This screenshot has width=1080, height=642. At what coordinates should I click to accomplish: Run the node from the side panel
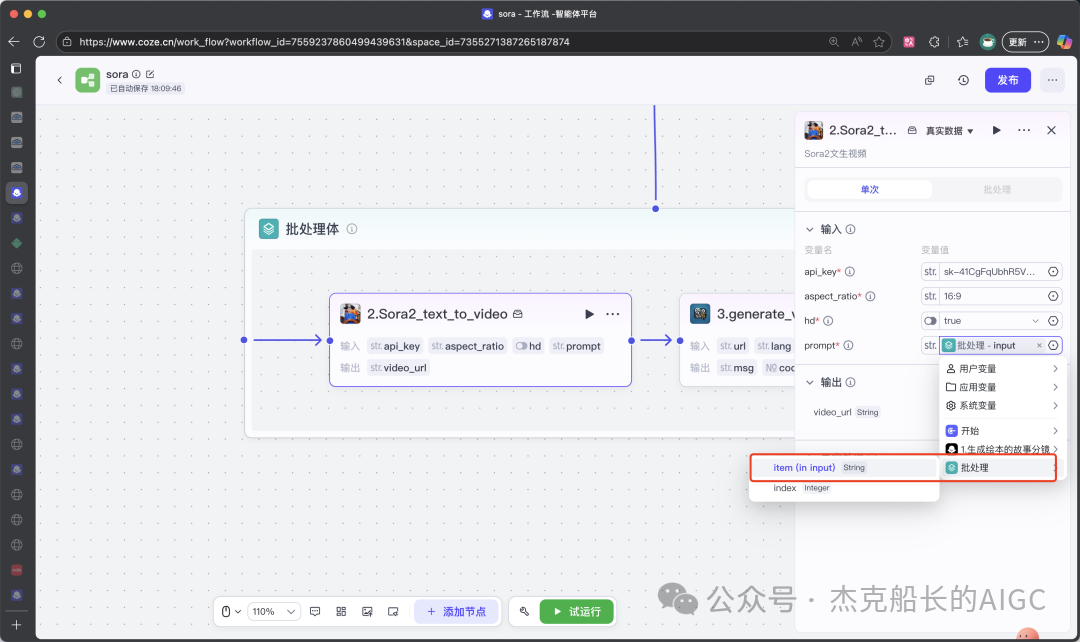[996, 130]
